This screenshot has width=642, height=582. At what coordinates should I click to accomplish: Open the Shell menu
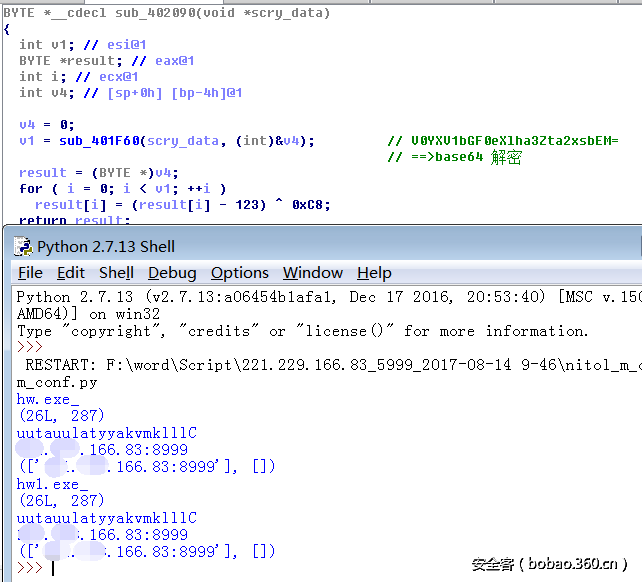(116, 273)
